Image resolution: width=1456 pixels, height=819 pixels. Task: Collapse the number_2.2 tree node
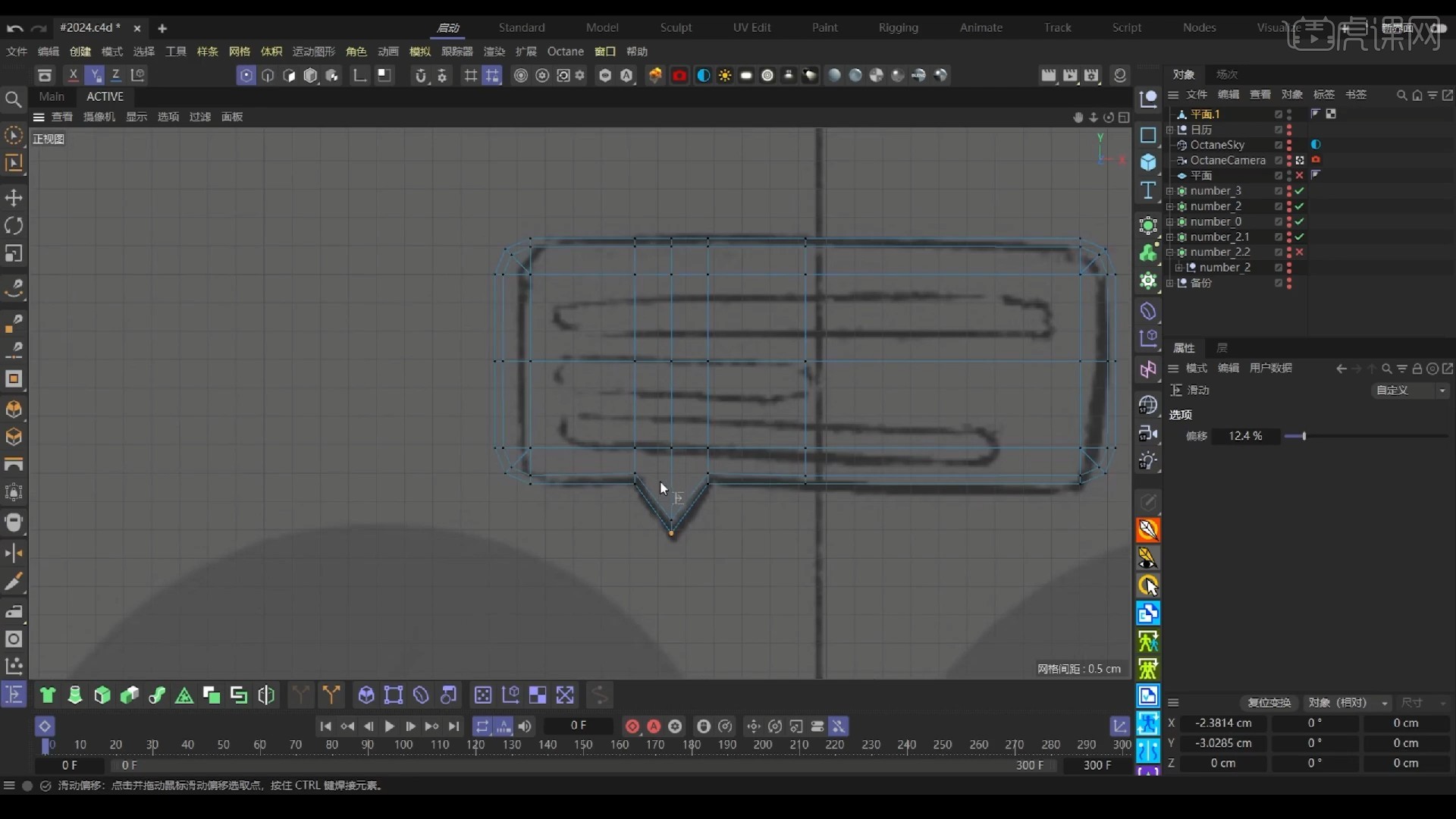point(1170,252)
